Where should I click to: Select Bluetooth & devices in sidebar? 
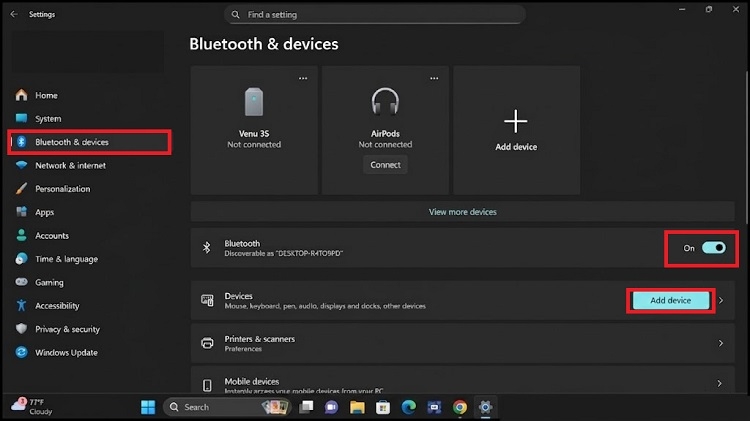pyautogui.click(x=88, y=142)
